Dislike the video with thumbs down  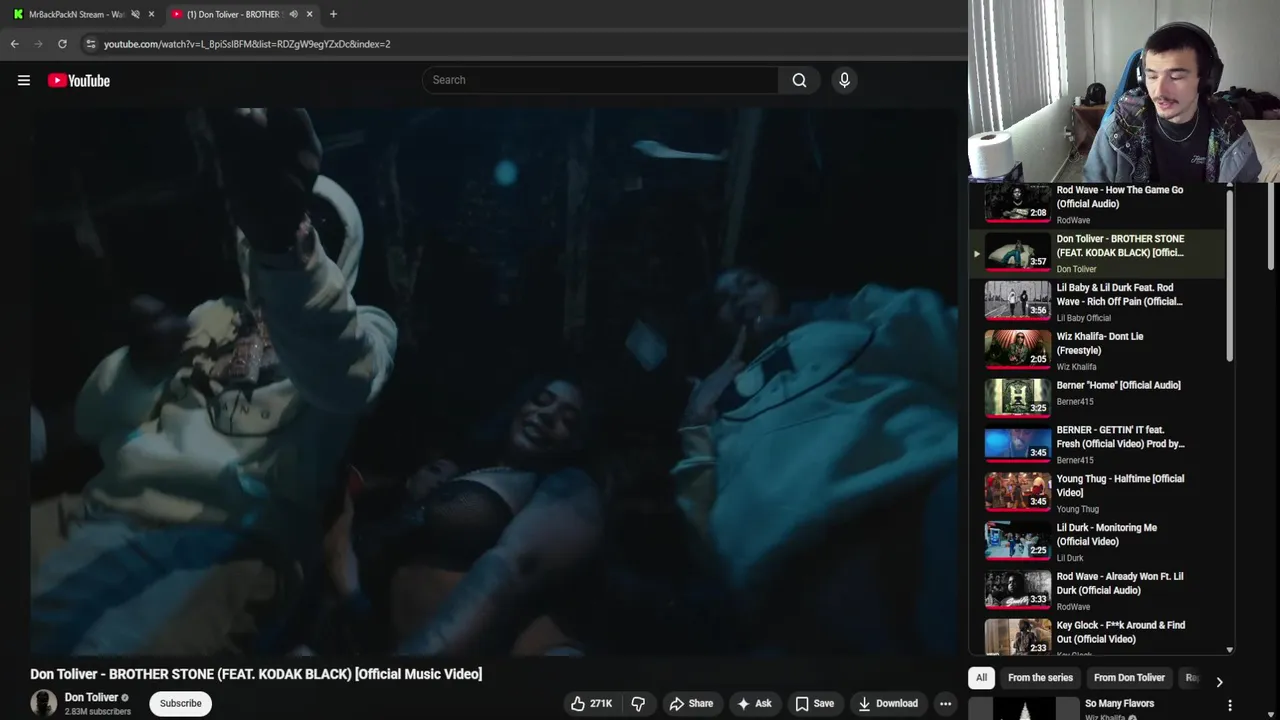[638, 703]
